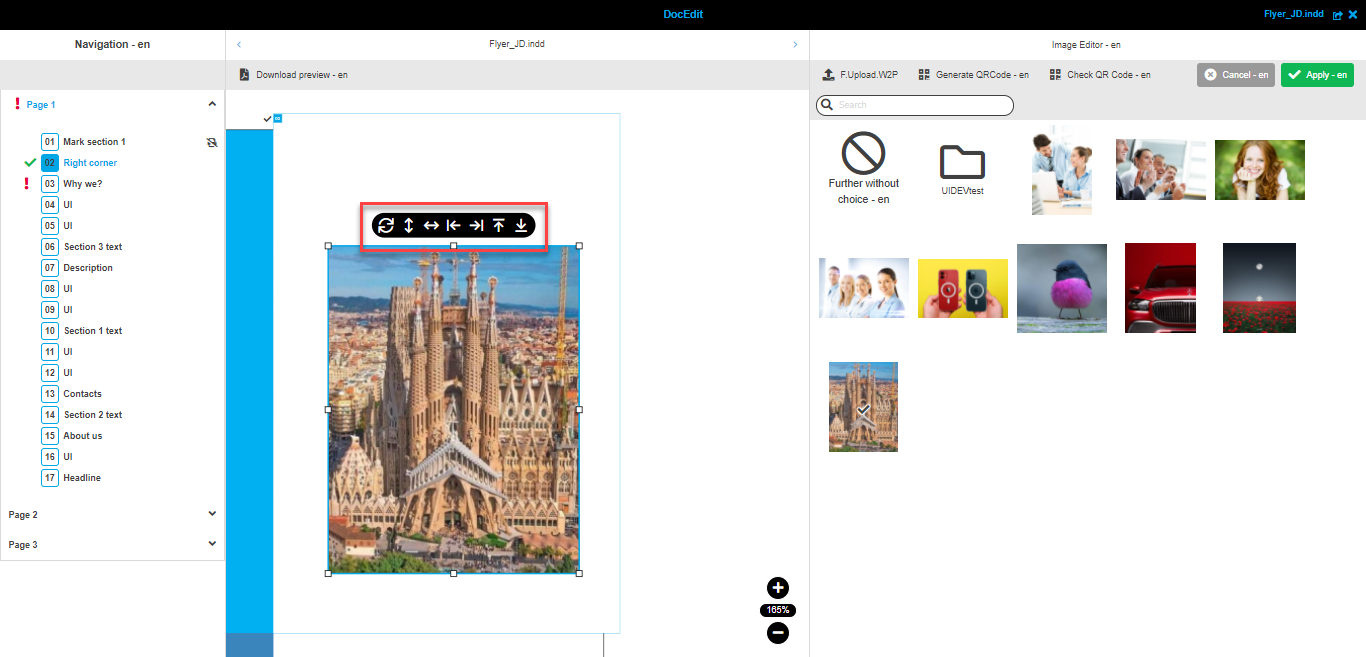
Task: Expand the Page 3 section
Action: coord(212,543)
